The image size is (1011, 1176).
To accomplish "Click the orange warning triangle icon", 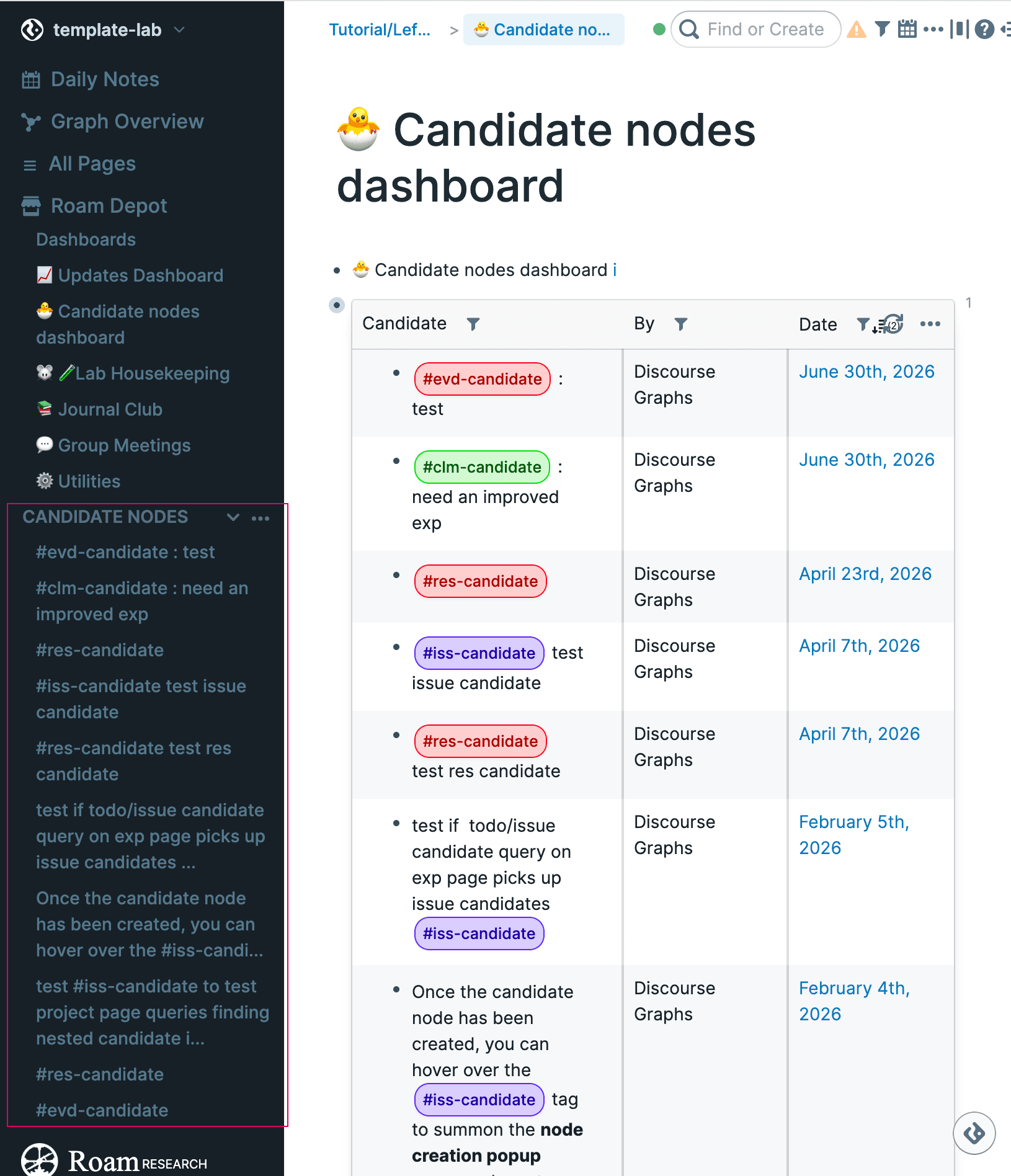I will 857,29.
